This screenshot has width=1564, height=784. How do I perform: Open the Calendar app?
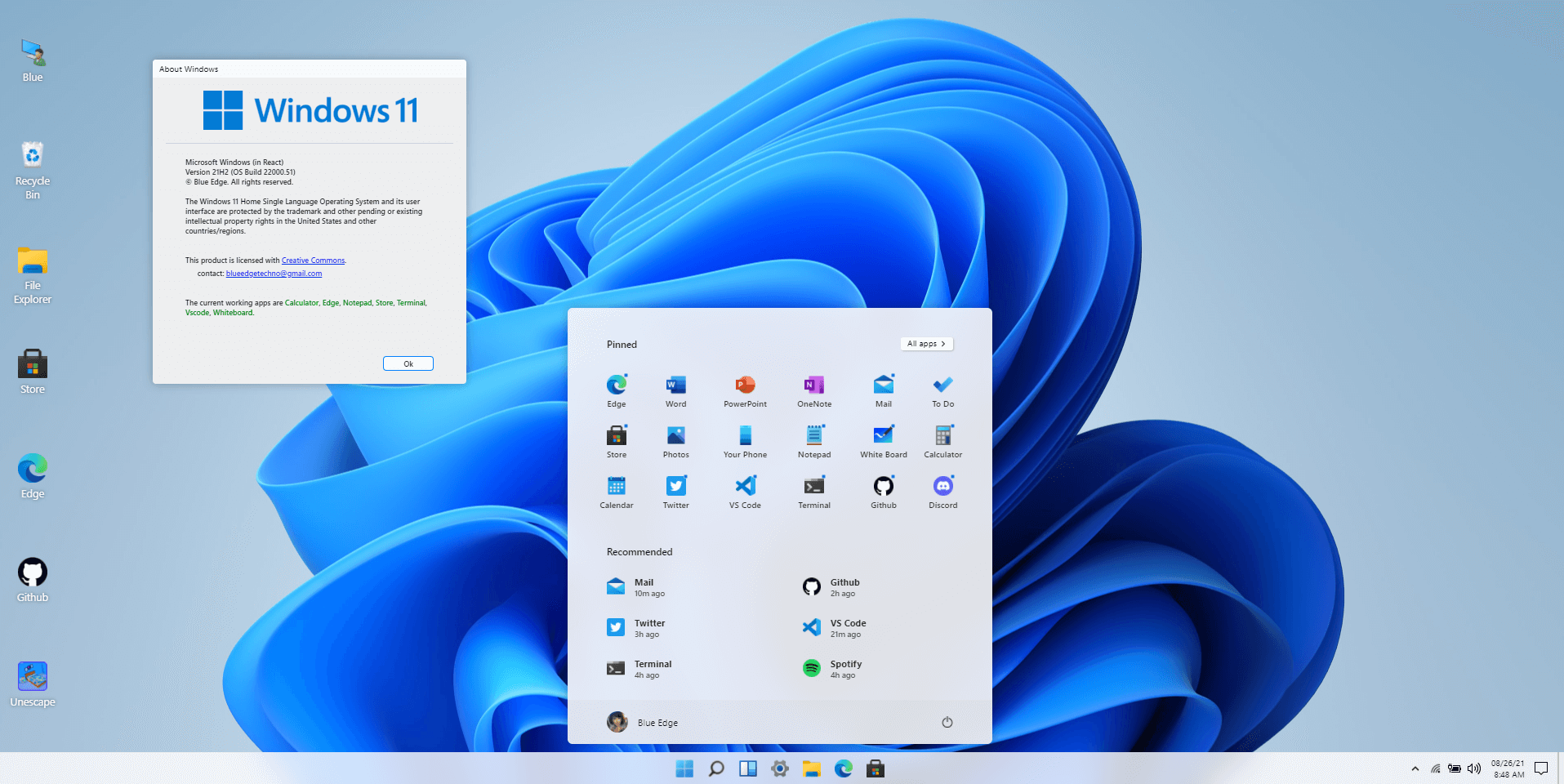(x=617, y=492)
